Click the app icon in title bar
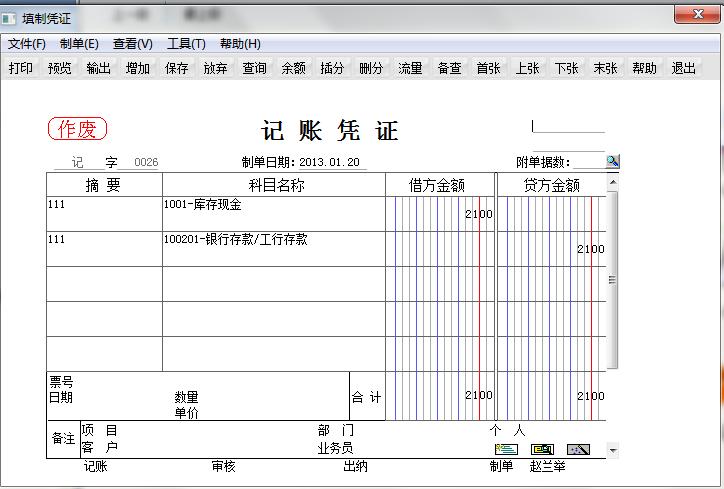 (x=9, y=18)
